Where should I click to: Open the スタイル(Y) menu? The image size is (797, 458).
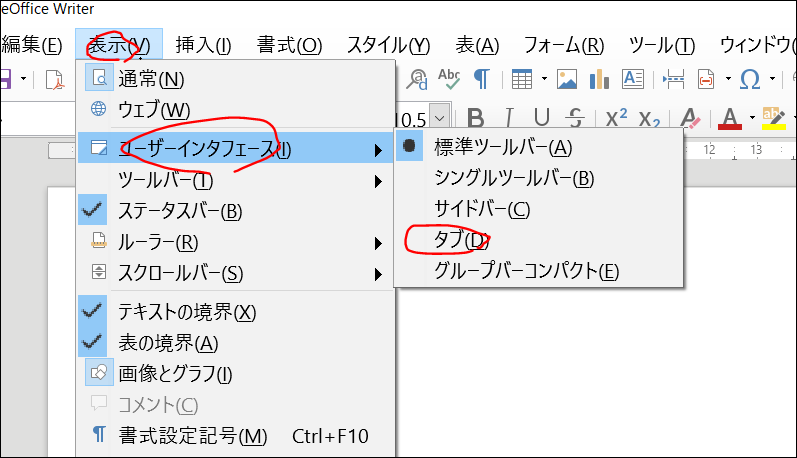[x=389, y=45]
